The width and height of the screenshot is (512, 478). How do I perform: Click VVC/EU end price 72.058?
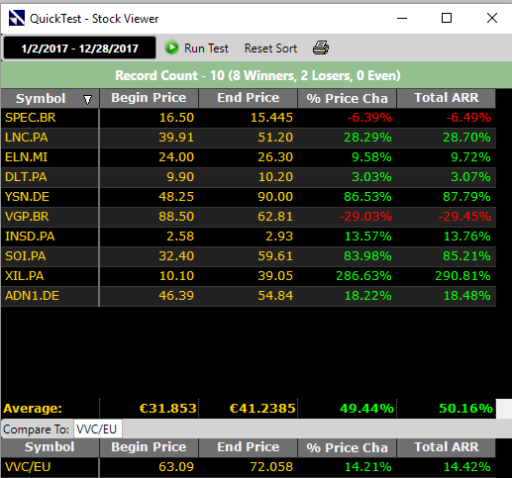coord(272,467)
